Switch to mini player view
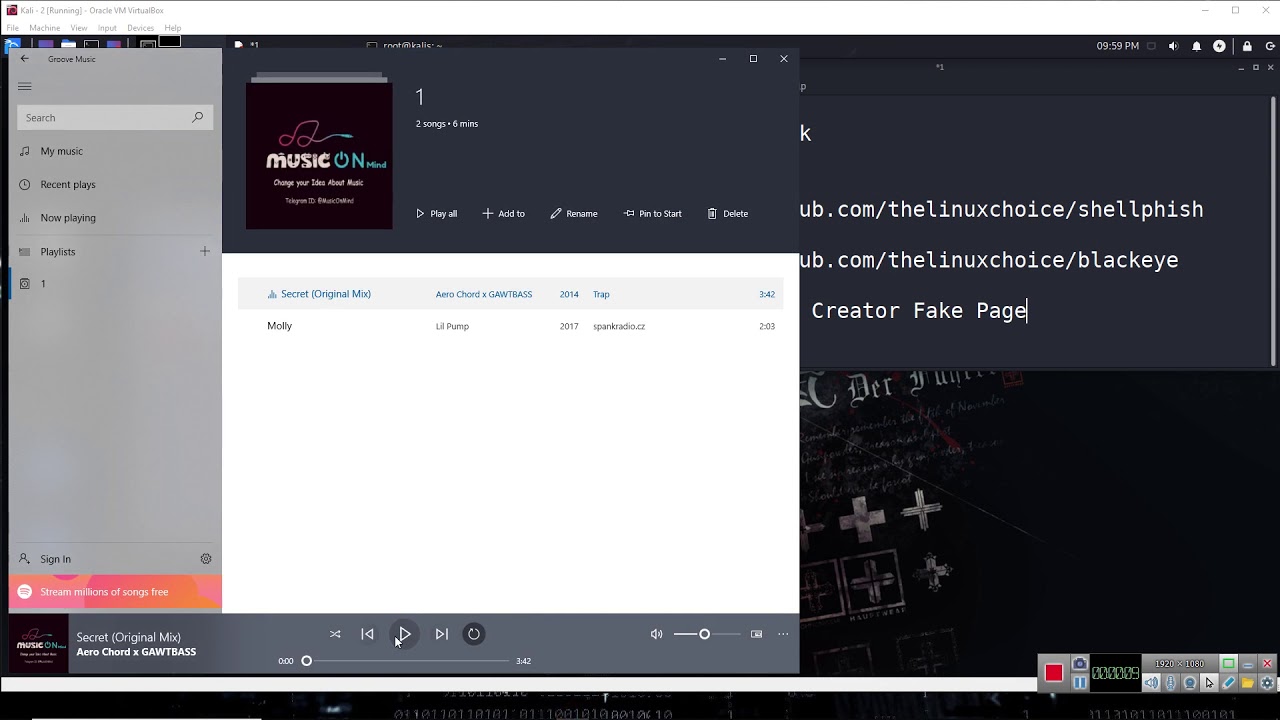The image size is (1280, 720). point(757,634)
